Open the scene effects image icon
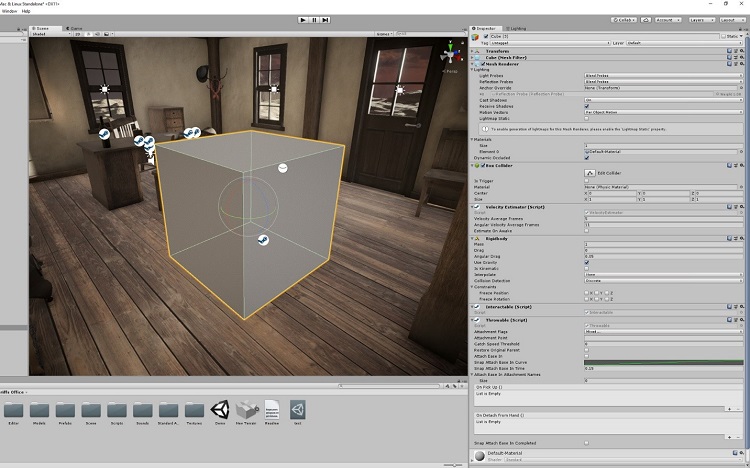Viewport: 750px width, 468px height. click(107, 34)
